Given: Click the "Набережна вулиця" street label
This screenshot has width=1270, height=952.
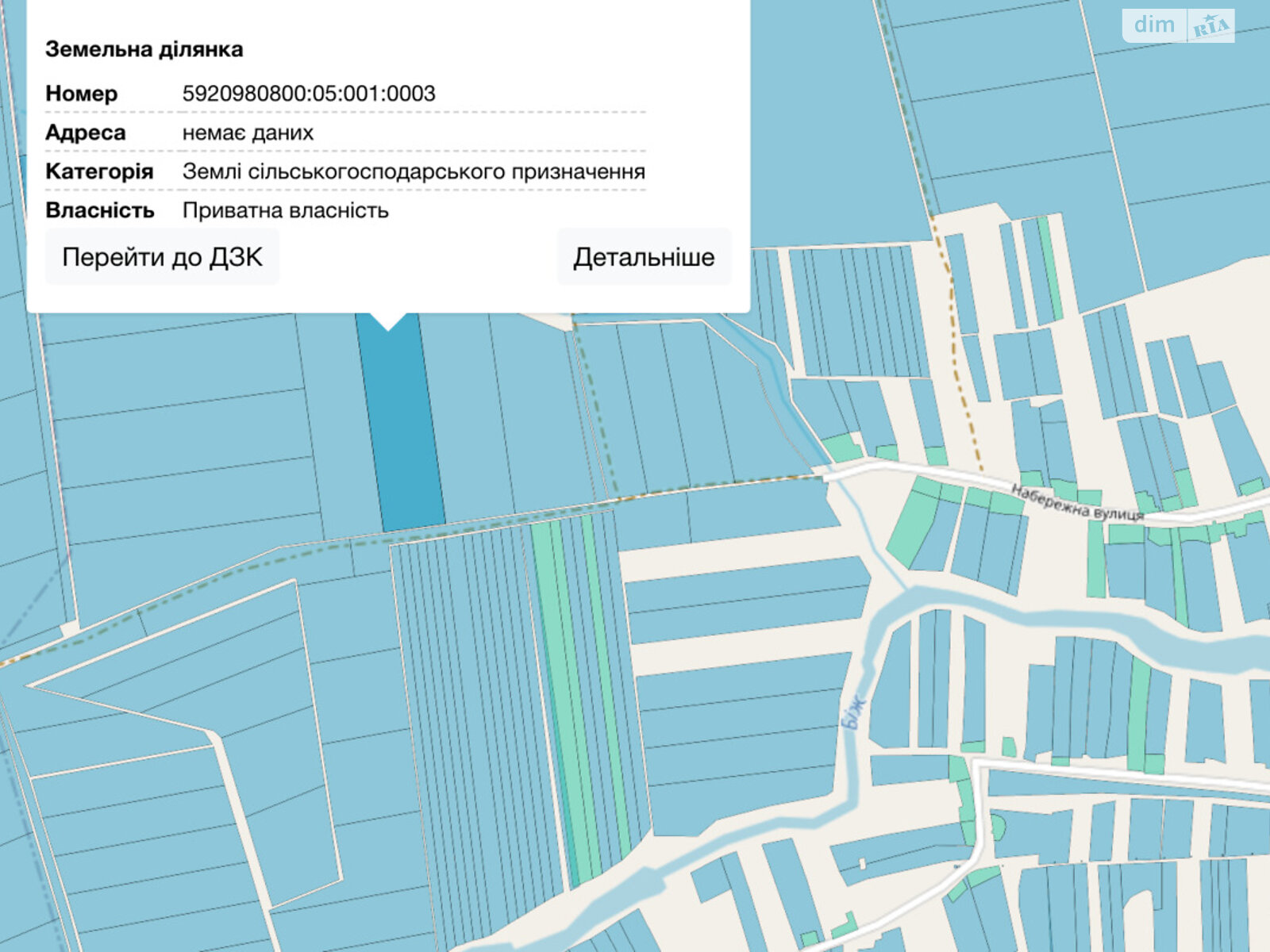Looking at the screenshot, I should click(1077, 503).
